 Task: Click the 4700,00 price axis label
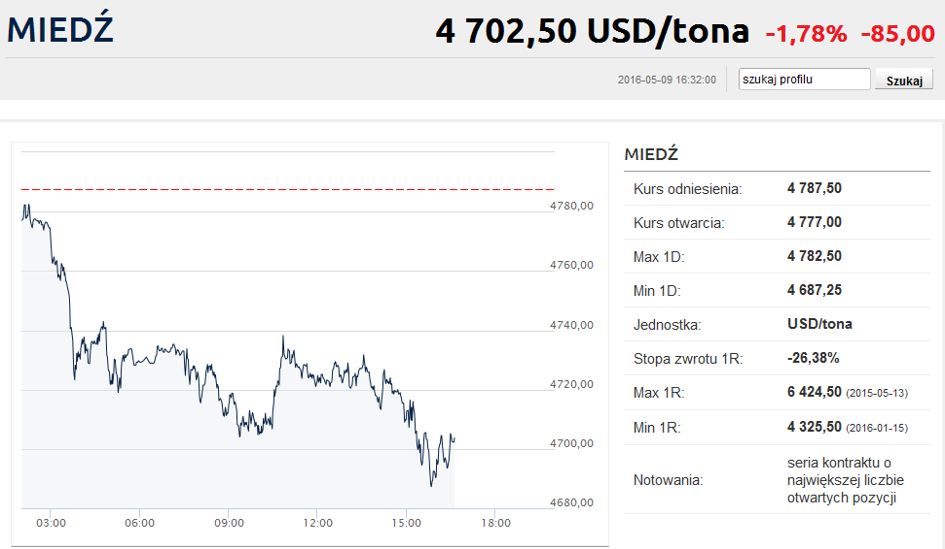[571, 443]
